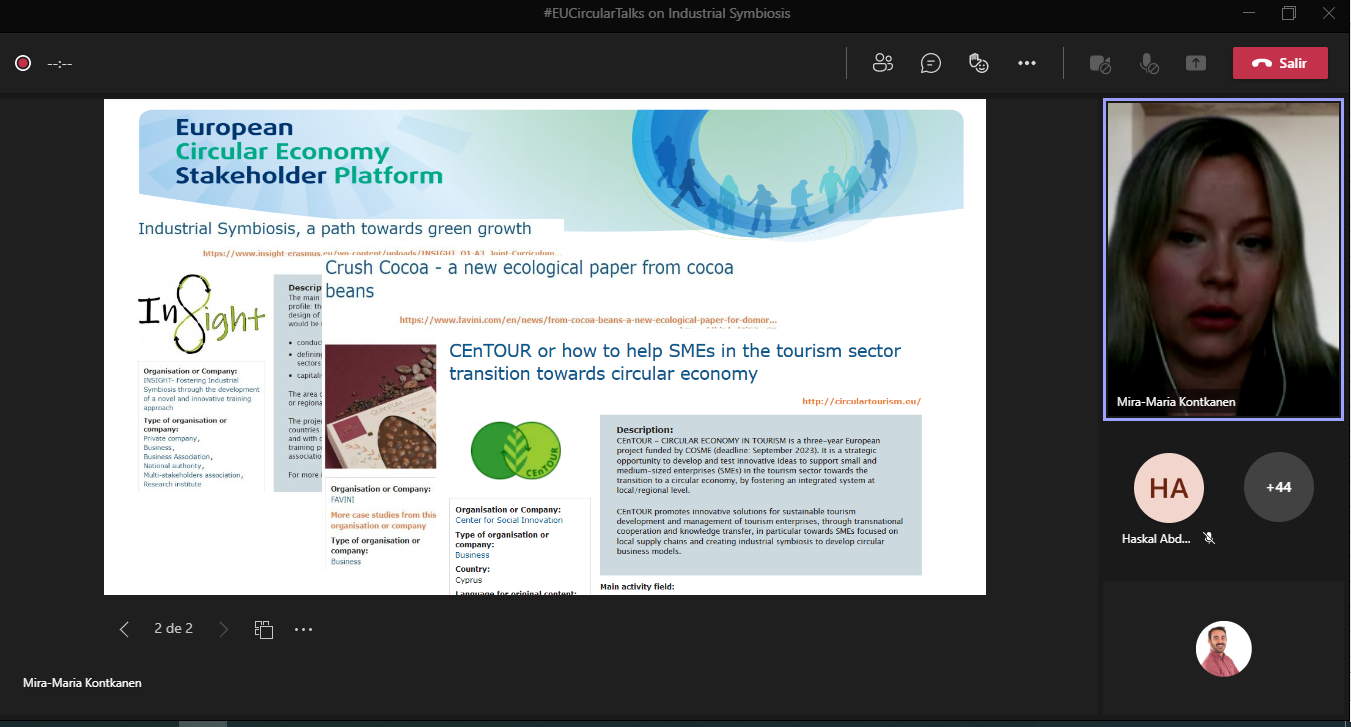This screenshot has height=727, width=1351.
Task: Open raise hand reactions menu
Action: click(x=979, y=63)
